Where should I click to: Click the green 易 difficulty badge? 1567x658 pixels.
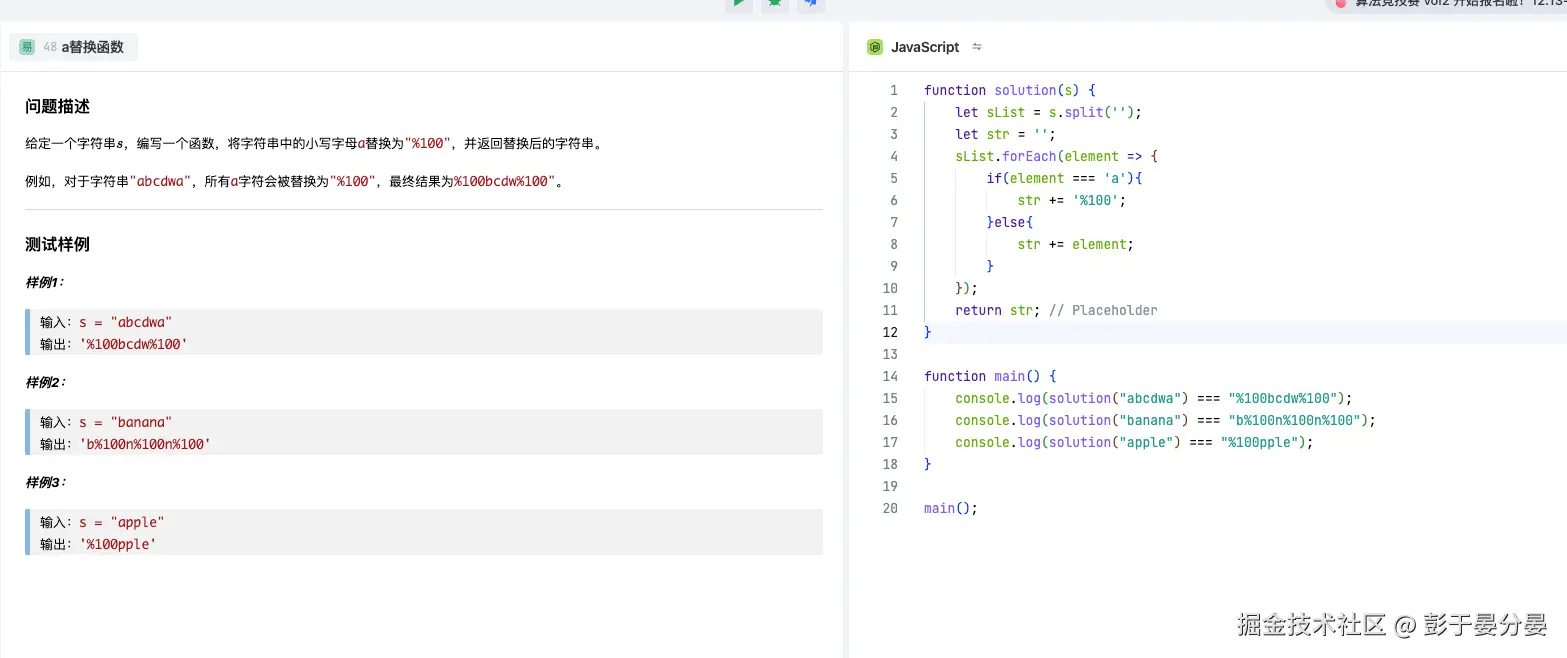[x=25, y=46]
